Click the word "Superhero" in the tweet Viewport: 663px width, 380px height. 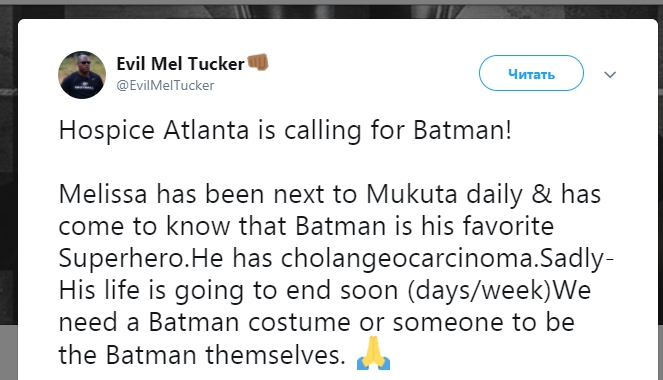122,259
